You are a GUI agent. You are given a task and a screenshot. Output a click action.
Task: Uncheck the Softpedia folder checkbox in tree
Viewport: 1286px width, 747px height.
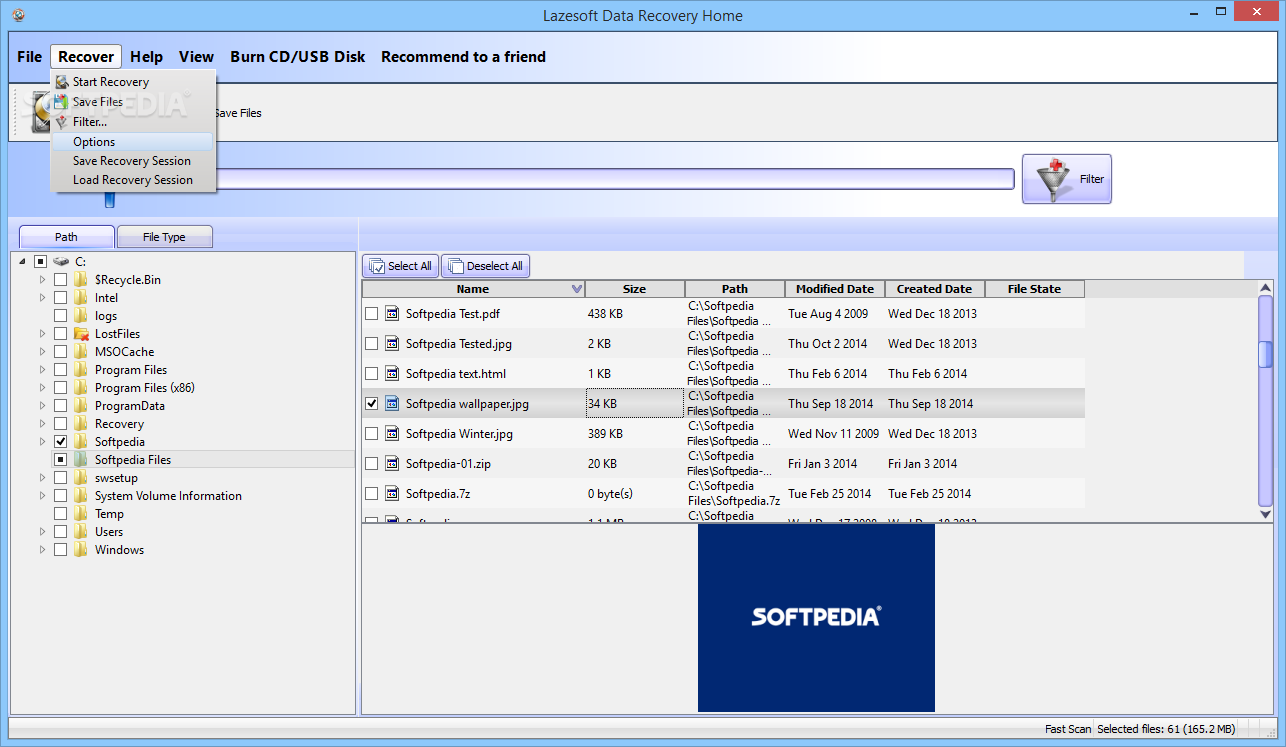[61, 442]
